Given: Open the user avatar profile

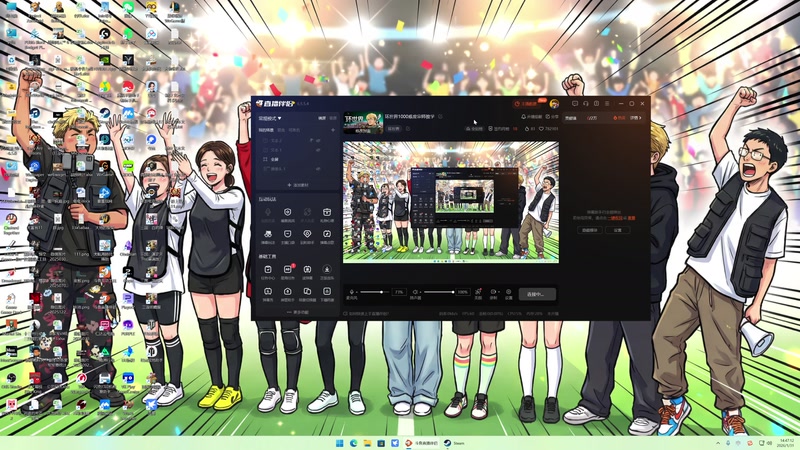Looking at the screenshot, I should pos(554,104).
